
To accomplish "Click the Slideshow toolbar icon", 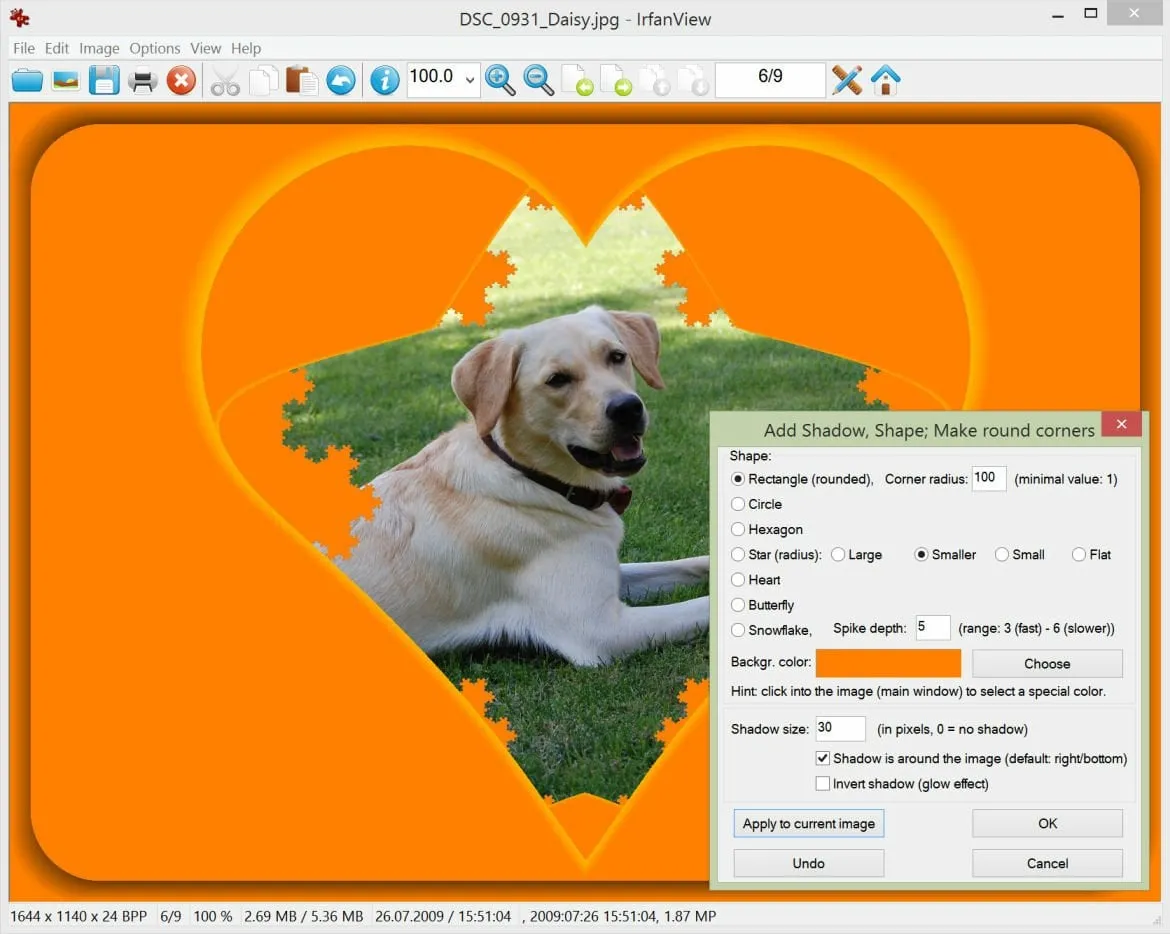I will click(x=66, y=80).
